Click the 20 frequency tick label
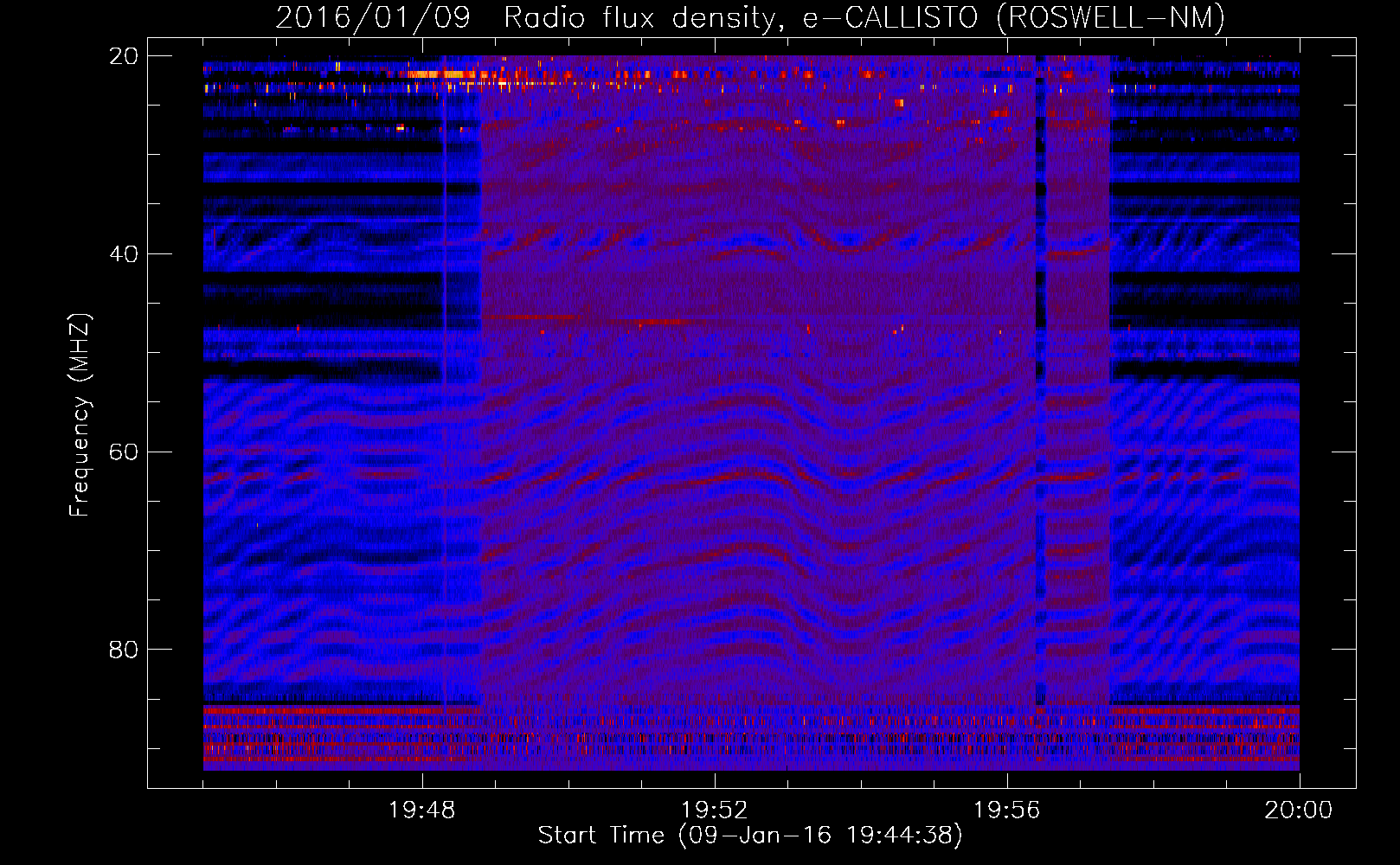This screenshot has width=1400, height=865. click(x=123, y=56)
